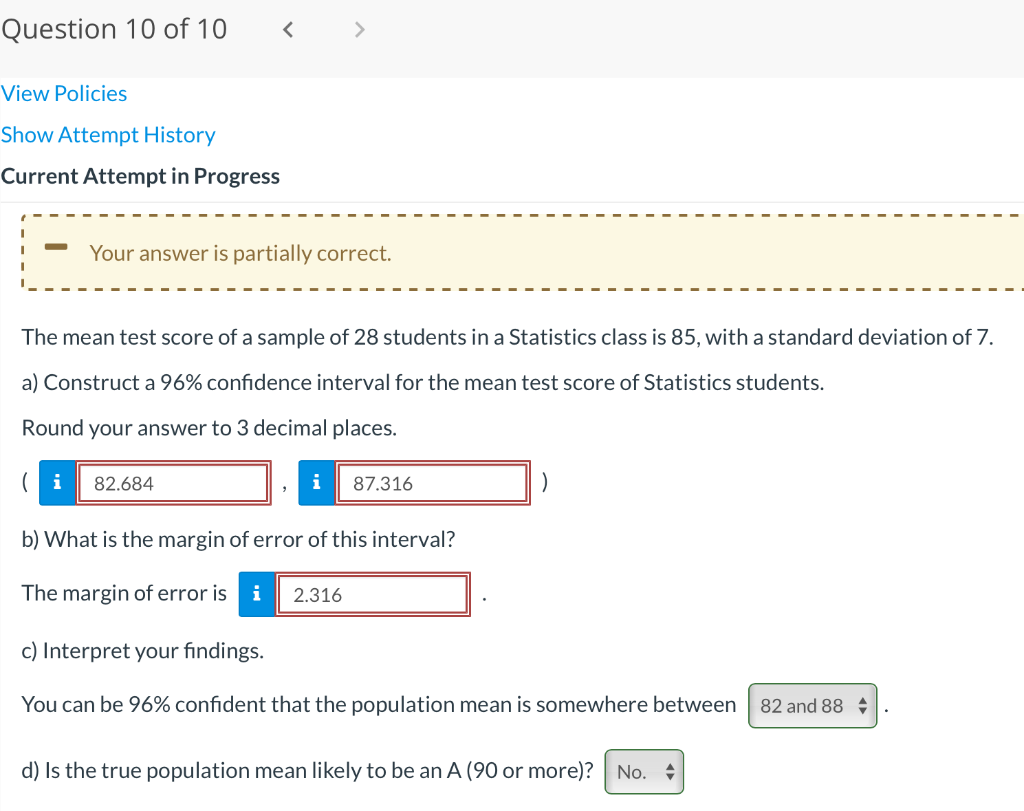
Task: Click the Current Attempt in Progress label
Action: pyautogui.click(x=140, y=175)
